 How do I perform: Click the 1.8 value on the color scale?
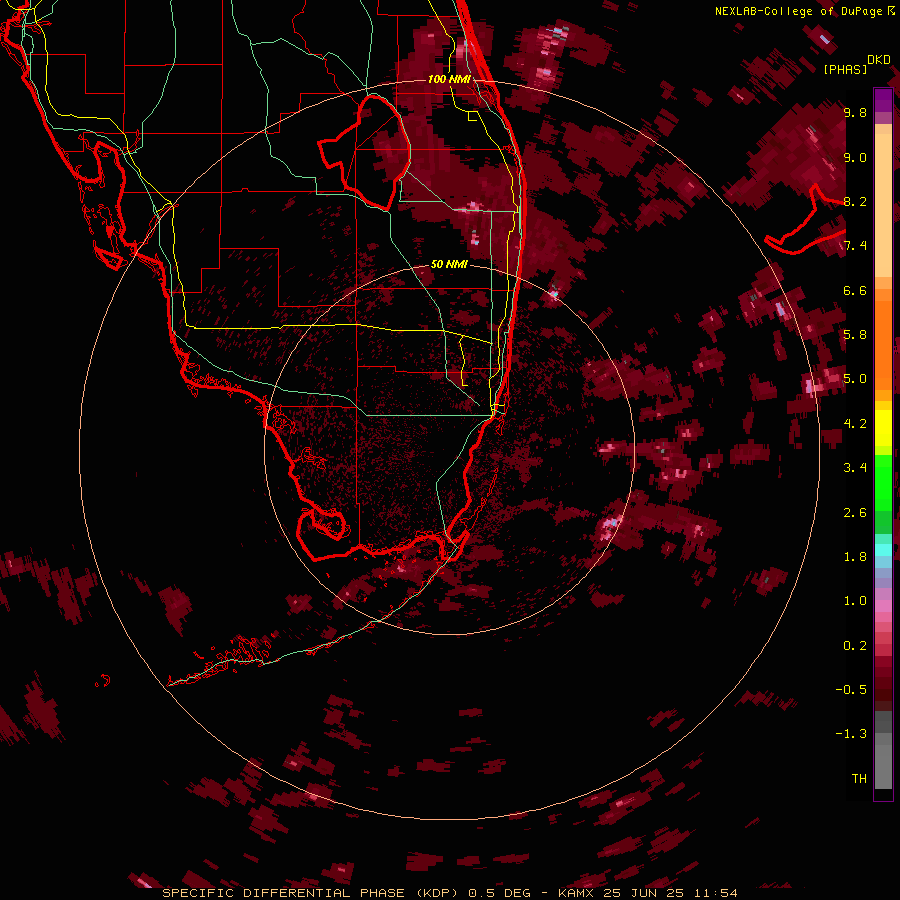pos(855,557)
